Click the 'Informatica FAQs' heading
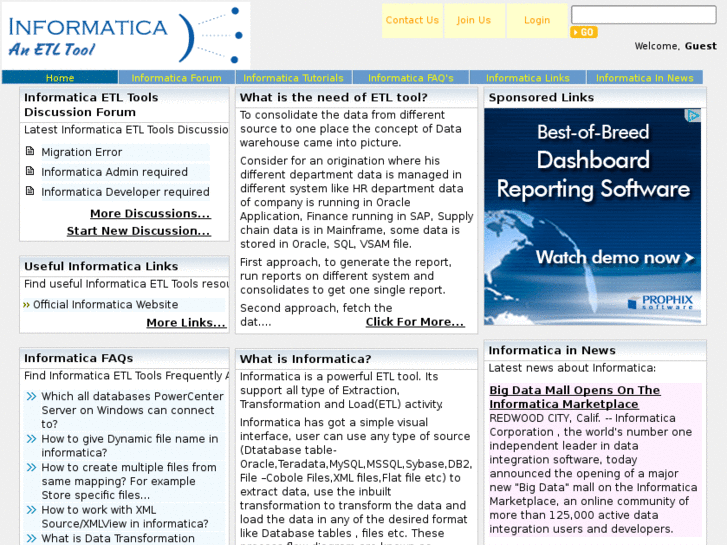Screen dimensions: 727x545 pyautogui.click(x=78, y=358)
